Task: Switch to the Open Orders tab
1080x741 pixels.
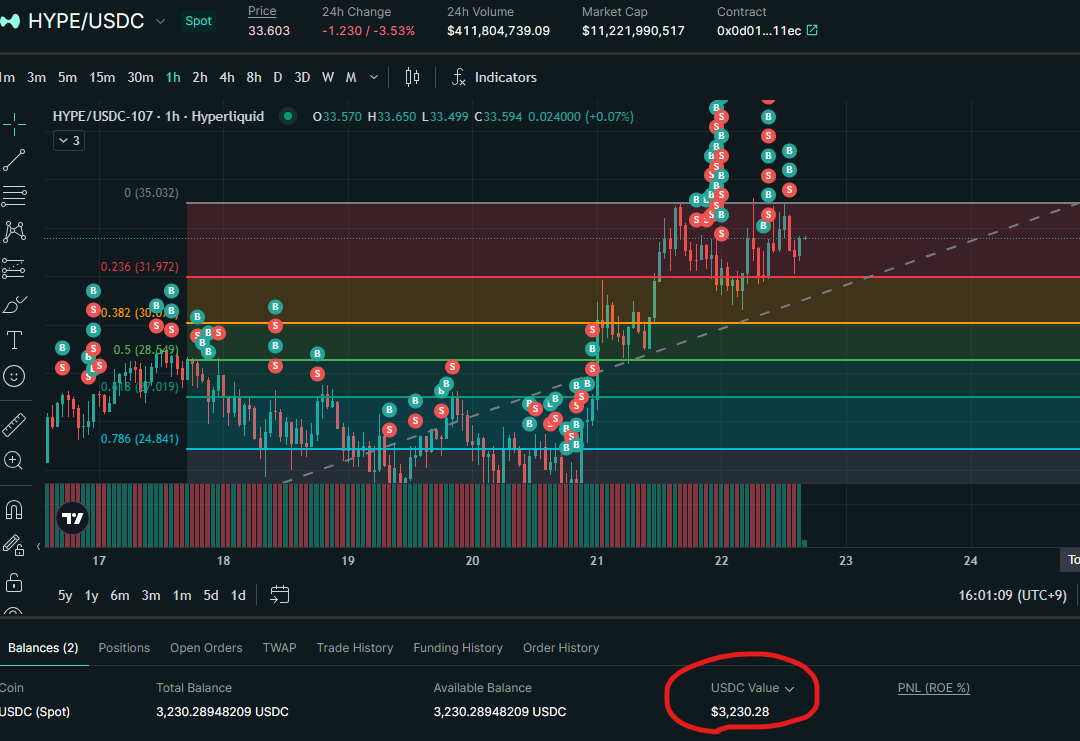Action: (x=206, y=648)
